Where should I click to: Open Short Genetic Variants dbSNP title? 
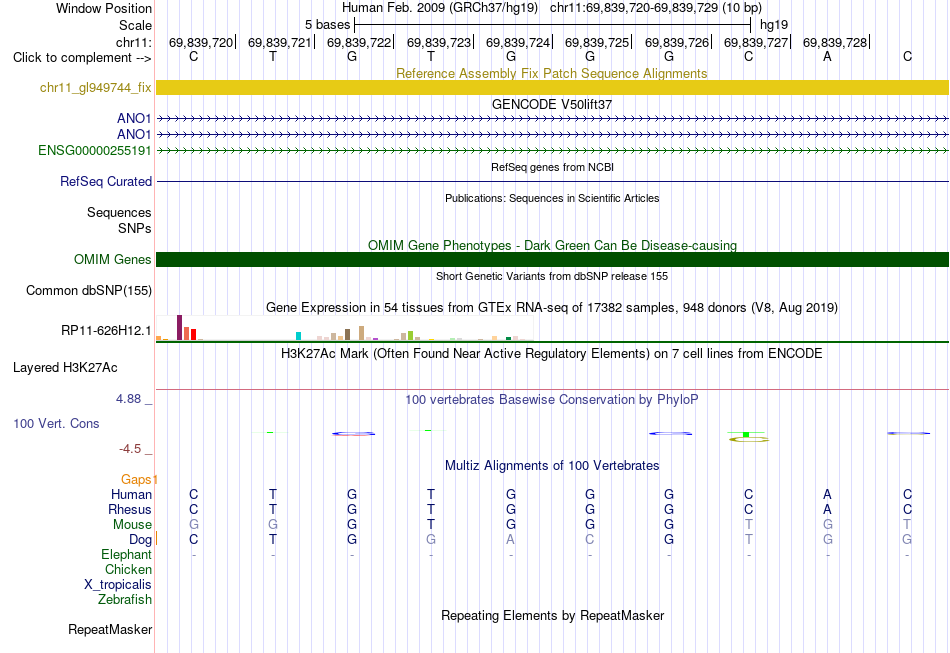(x=552, y=276)
